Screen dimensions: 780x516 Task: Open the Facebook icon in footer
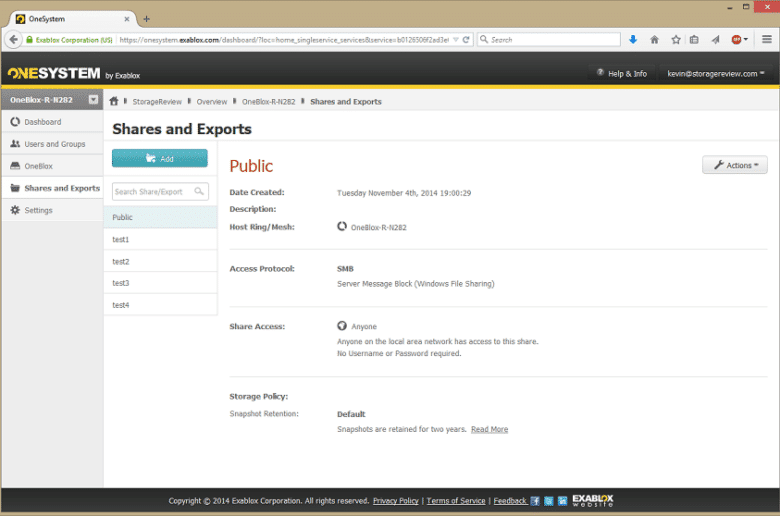pyautogui.click(x=535, y=501)
